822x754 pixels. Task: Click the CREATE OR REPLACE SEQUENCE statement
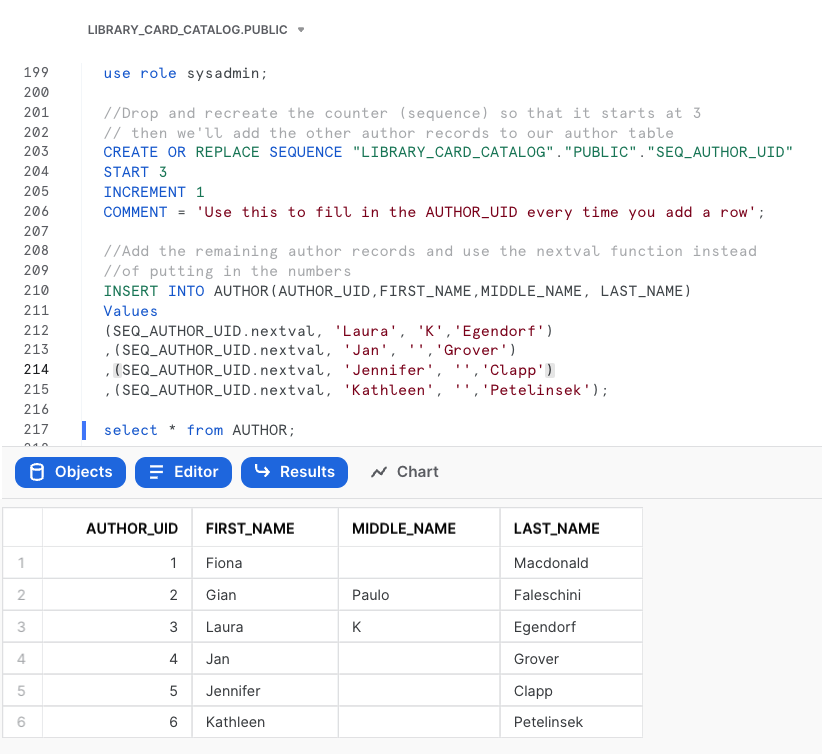click(x=448, y=152)
